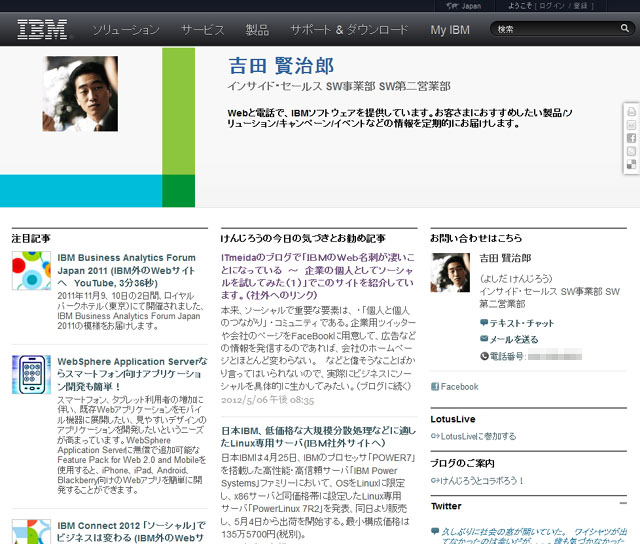Open the サポート & ダウンロード menu
Image resolution: width=640 pixels, height=544 pixels.
tap(349, 30)
